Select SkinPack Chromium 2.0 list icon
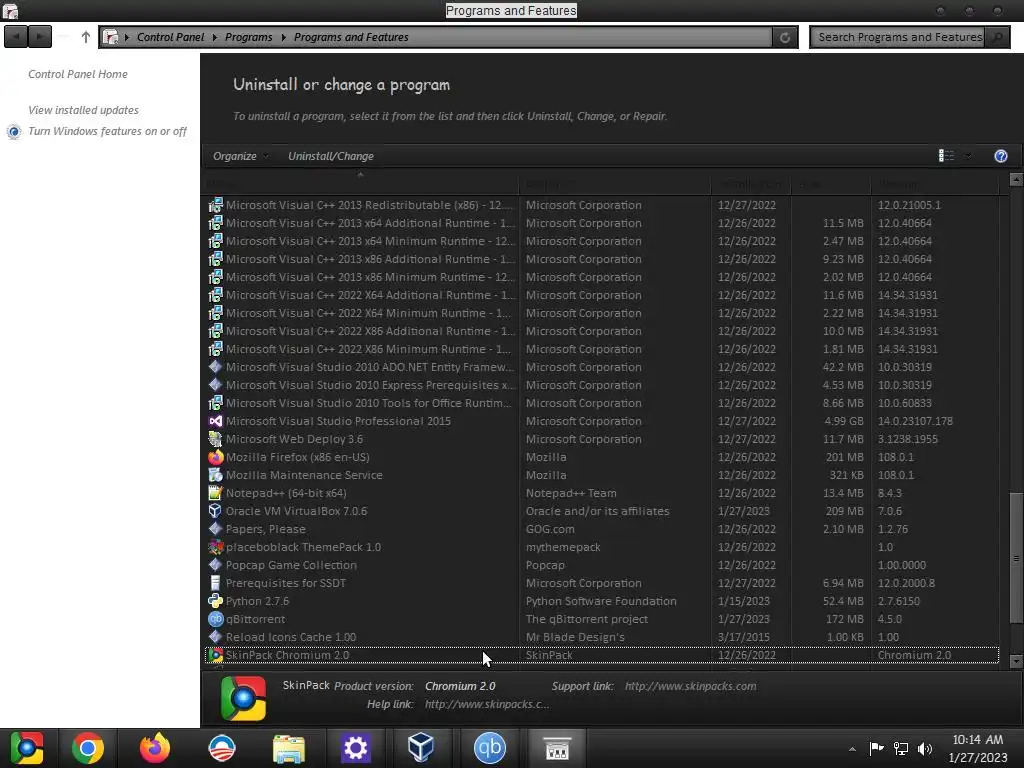The image size is (1024, 768). (216, 655)
